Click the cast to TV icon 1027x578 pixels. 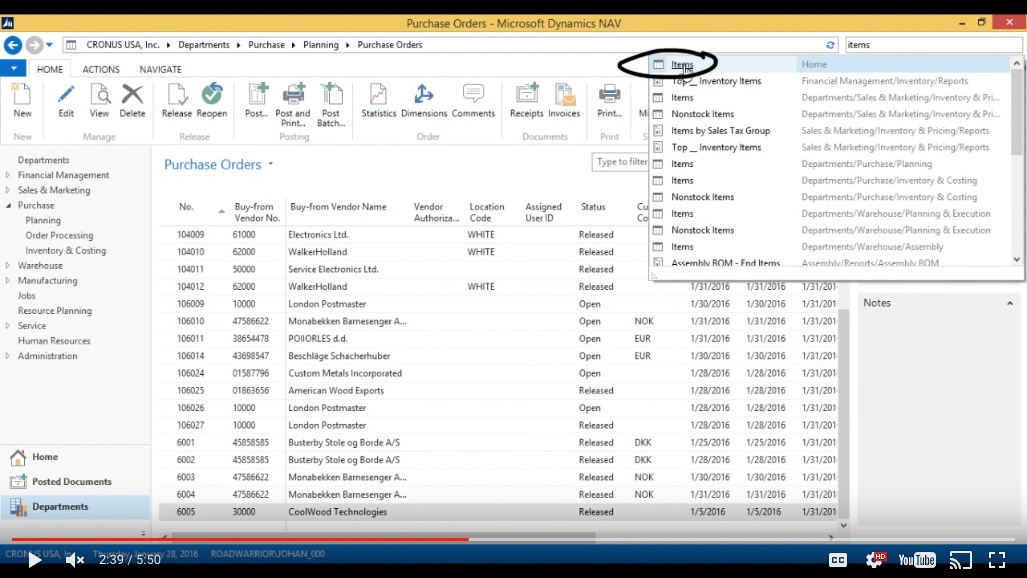(960, 560)
